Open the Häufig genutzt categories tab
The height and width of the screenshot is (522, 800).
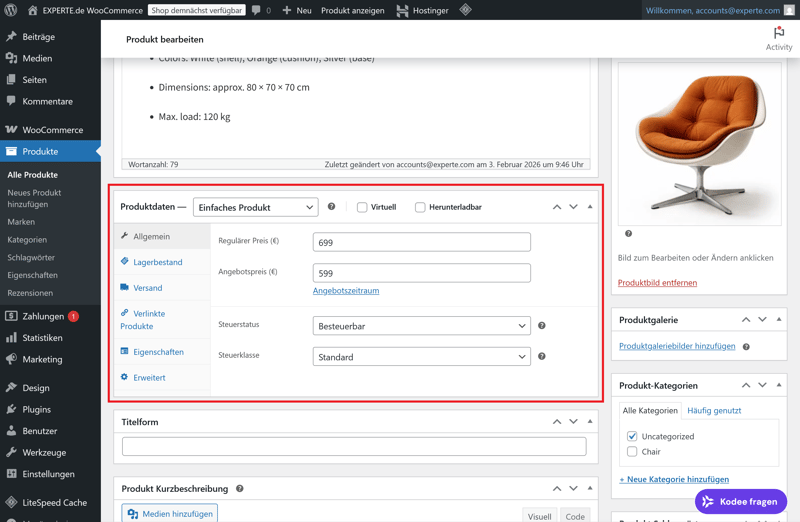tap(714, 410)
